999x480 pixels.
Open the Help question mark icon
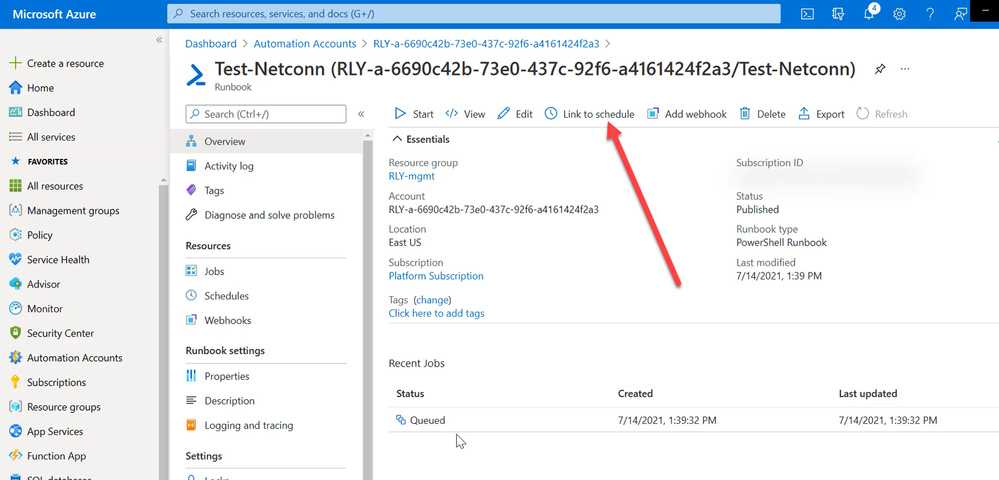coord(930,14)
